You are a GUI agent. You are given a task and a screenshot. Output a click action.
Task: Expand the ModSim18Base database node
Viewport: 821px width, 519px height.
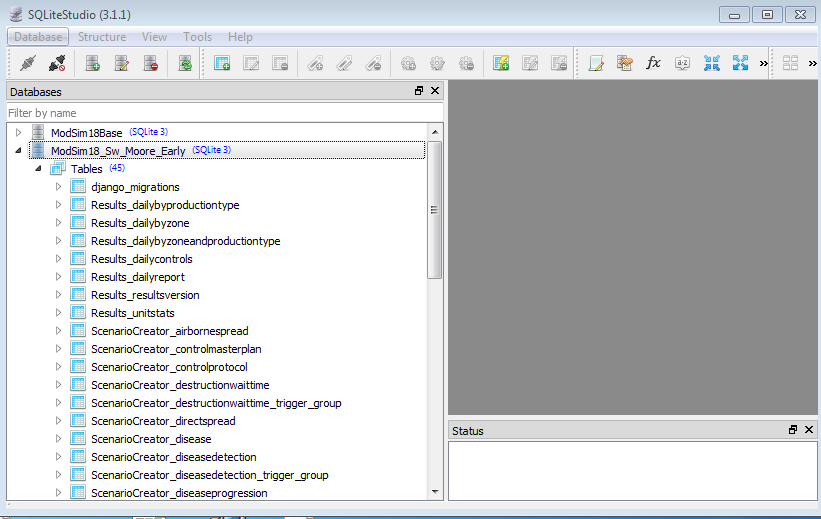point(18,132)
